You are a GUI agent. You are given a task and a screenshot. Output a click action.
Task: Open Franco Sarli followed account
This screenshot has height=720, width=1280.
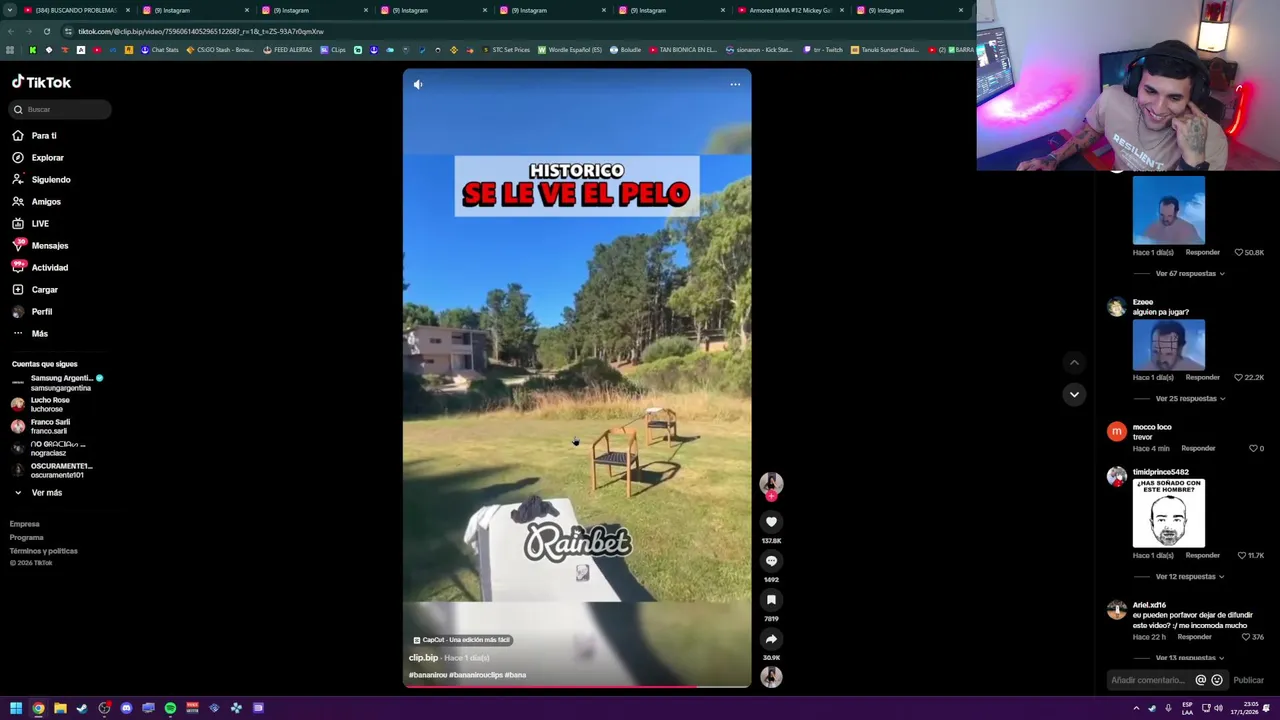(x=41, y=426)
